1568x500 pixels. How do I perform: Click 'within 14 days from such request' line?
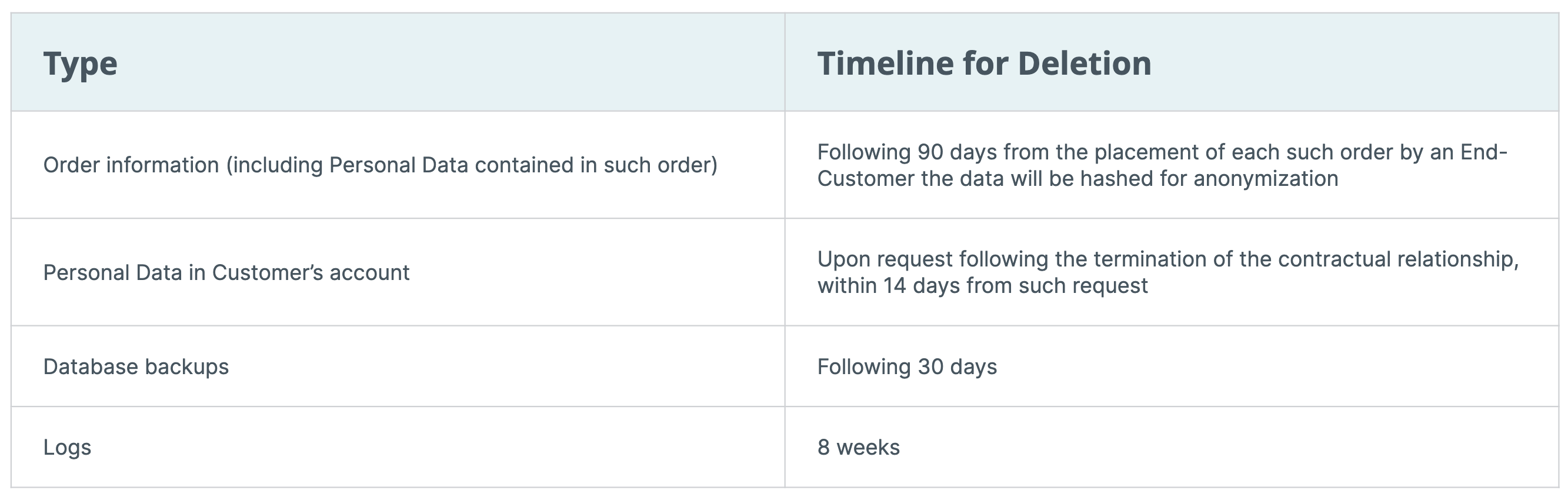[982, 286]
